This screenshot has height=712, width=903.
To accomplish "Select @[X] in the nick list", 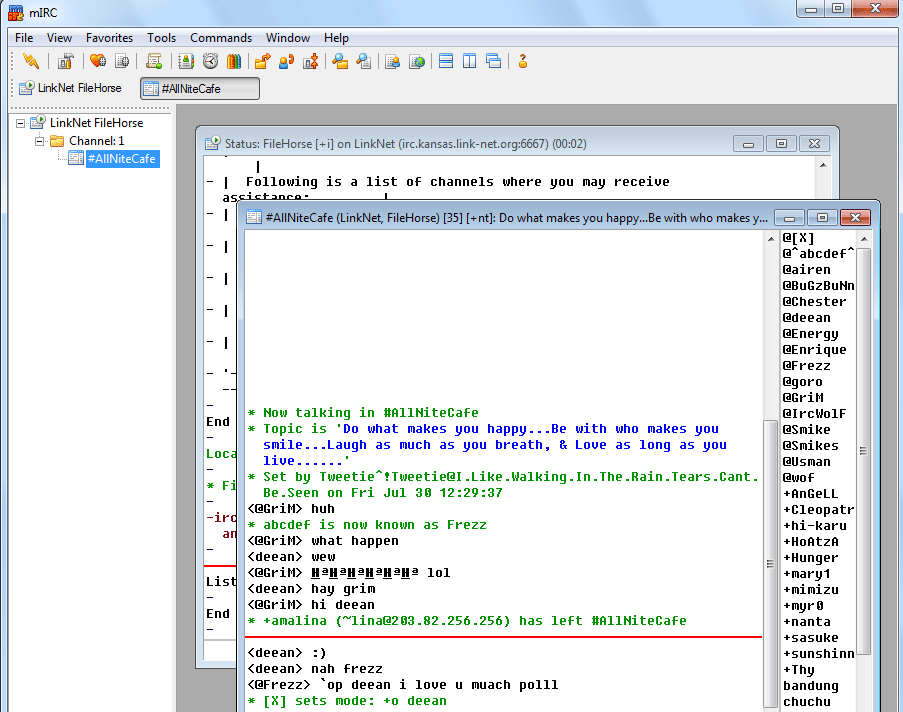I will tap(798, 238).
